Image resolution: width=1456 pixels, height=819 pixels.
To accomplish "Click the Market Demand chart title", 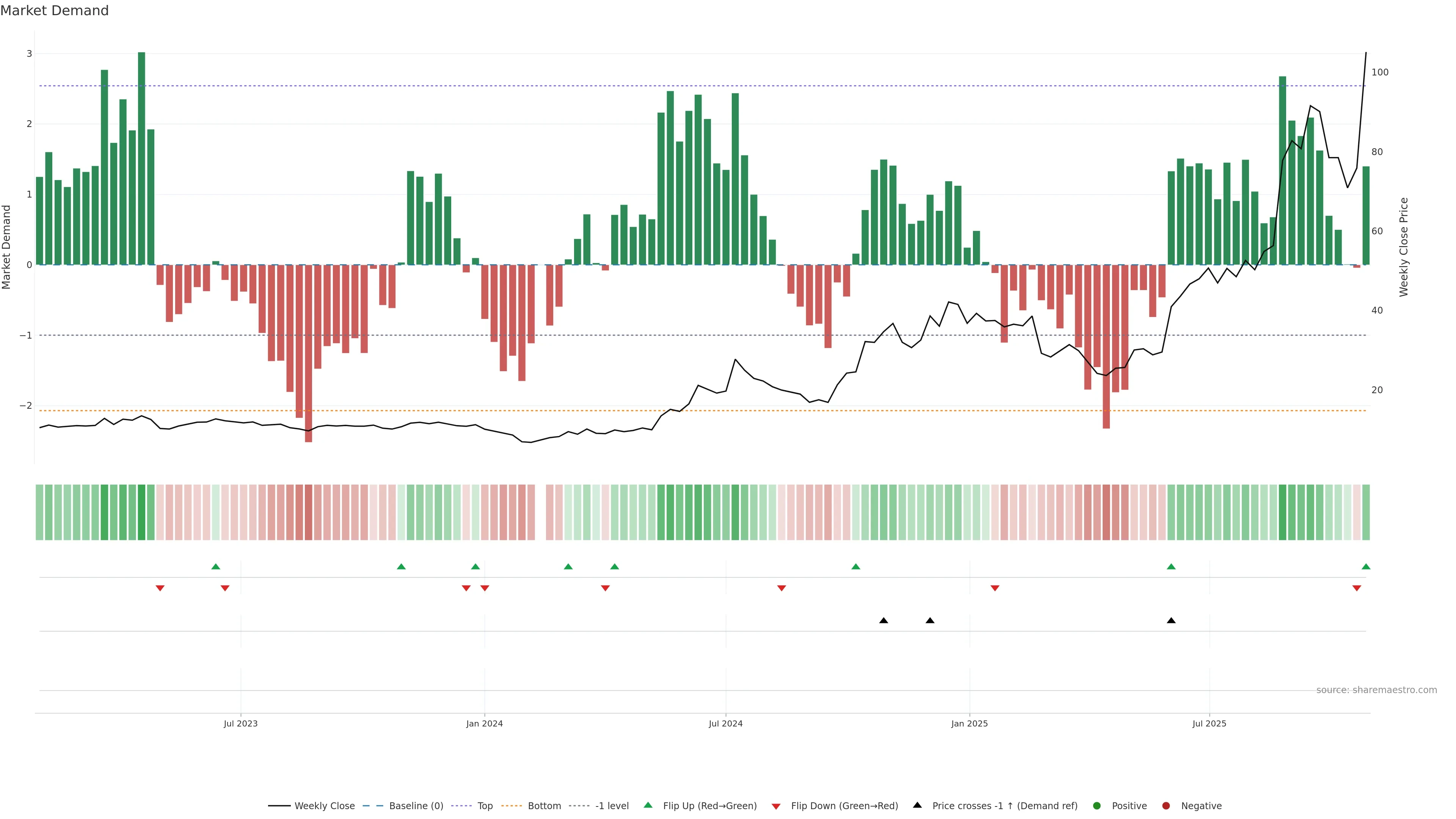I will pos(54,11).
